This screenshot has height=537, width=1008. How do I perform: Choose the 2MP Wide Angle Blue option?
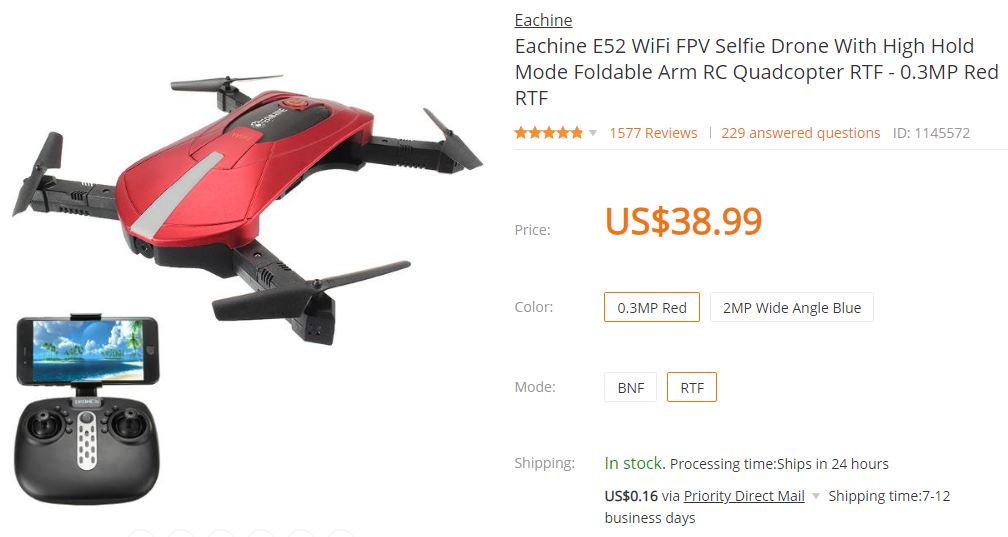(791, 307)
